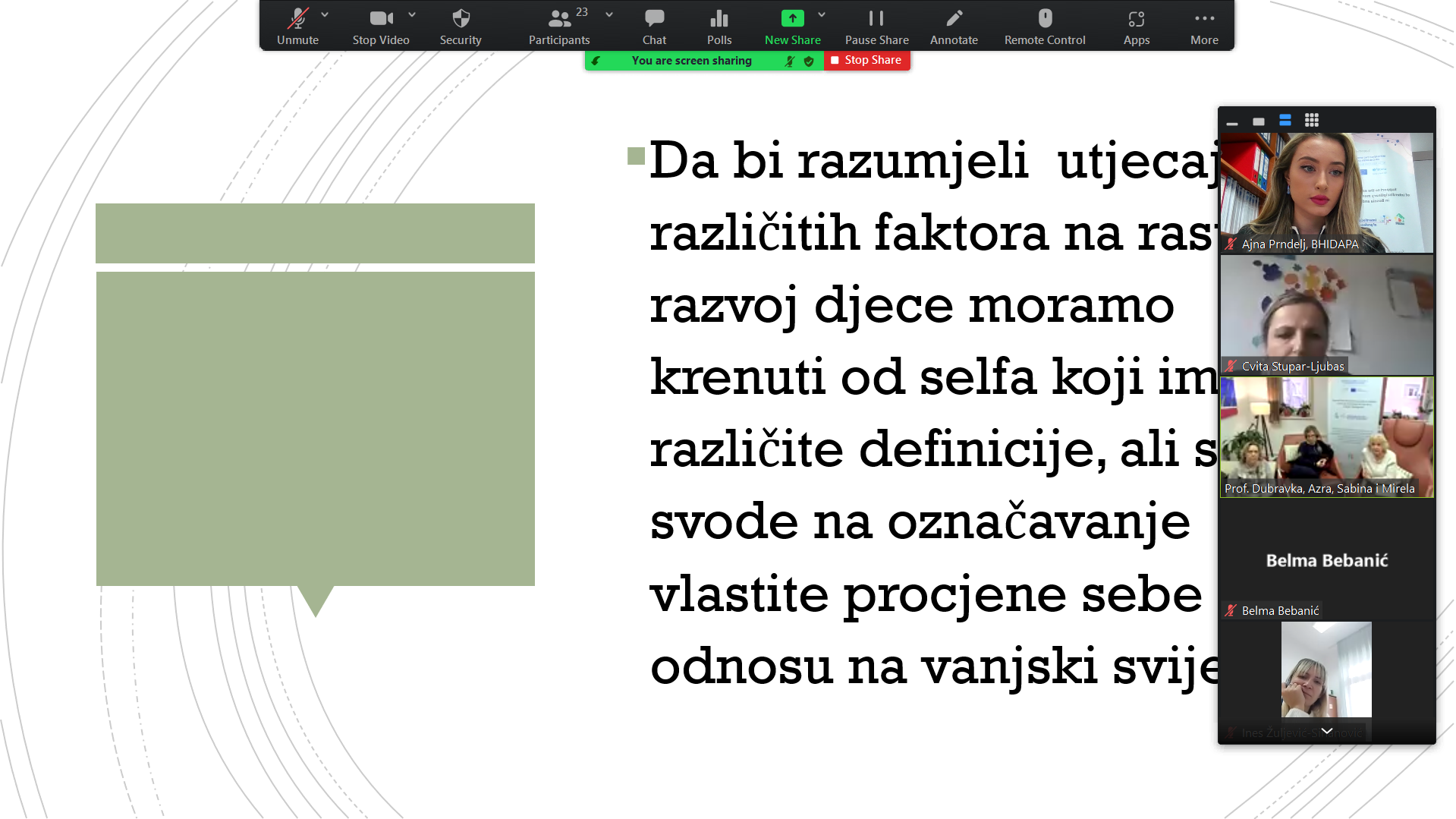Open the Security shield menu
This screenshot has height=819, width=1456.
[460, 27]
